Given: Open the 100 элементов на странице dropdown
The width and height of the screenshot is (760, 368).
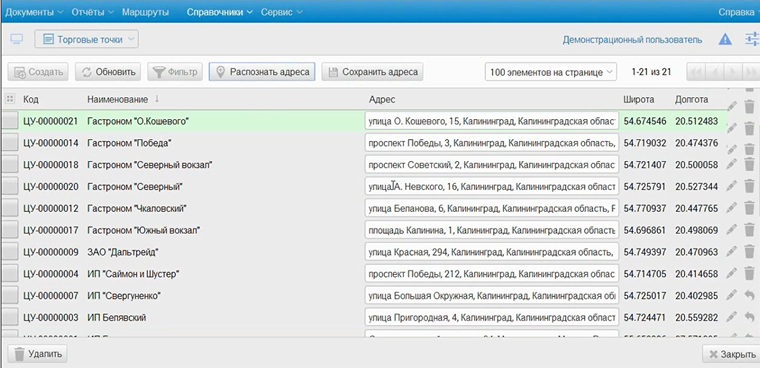Looking at the screenshot, I should [551, 72].
